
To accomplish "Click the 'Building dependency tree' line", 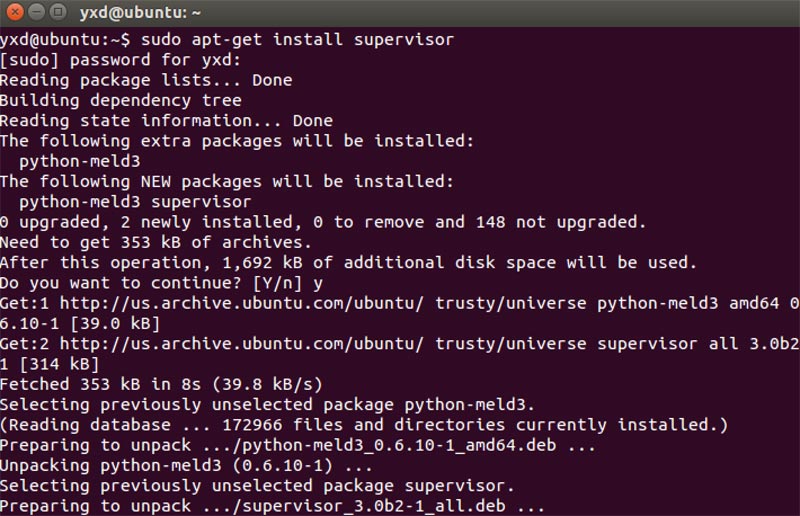I will tap(121, 101).
